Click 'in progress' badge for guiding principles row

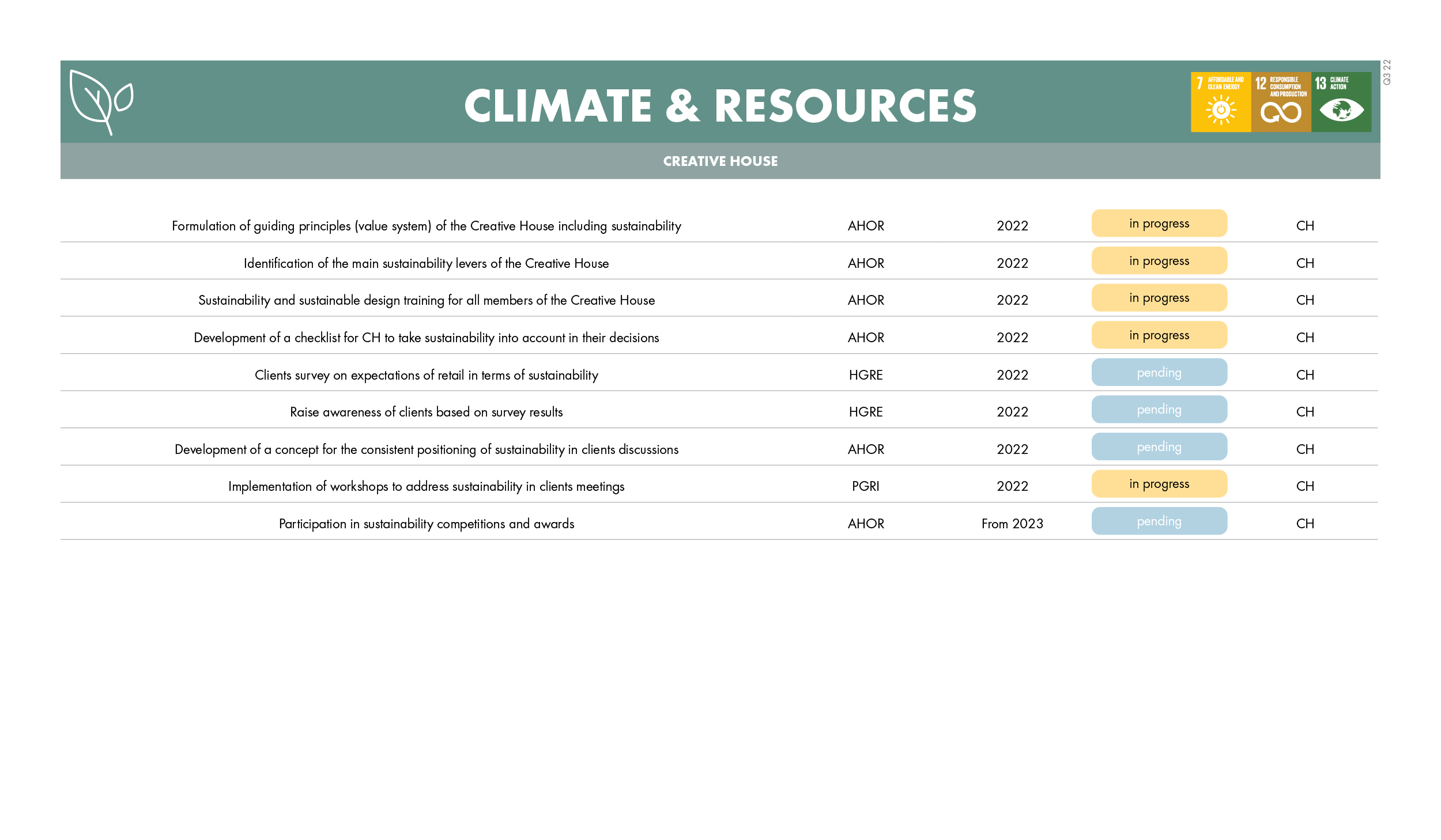(x=1159, y=224)
